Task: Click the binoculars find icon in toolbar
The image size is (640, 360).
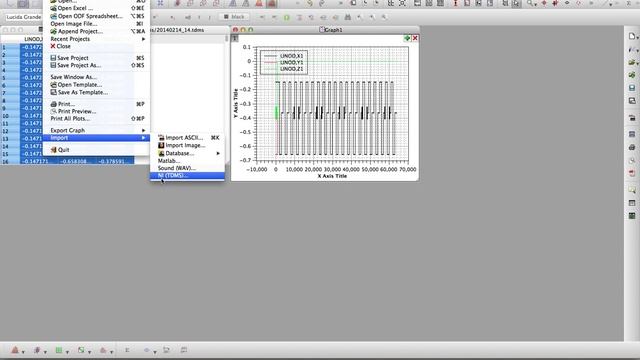Action: tap(348, 17)
